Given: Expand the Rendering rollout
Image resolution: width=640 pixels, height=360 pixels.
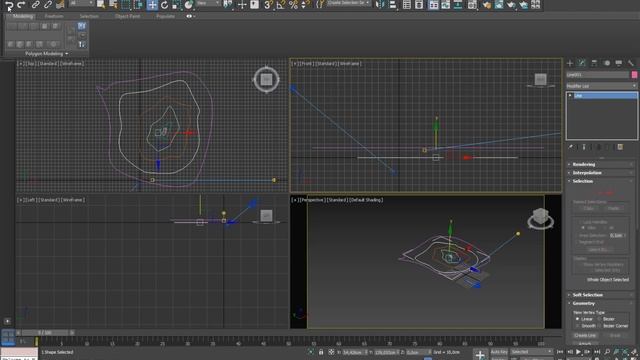Looking at the screenshot, I should [601, 164].
